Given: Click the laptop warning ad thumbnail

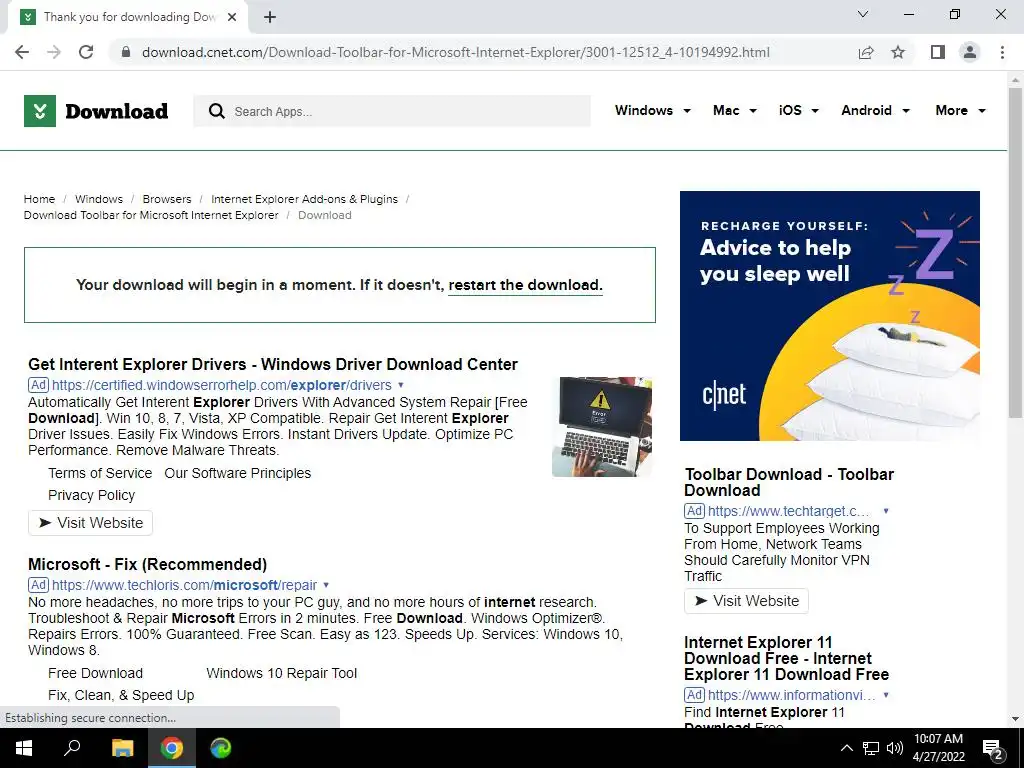Looking at the screenshot, I should [x=601, y=426].
